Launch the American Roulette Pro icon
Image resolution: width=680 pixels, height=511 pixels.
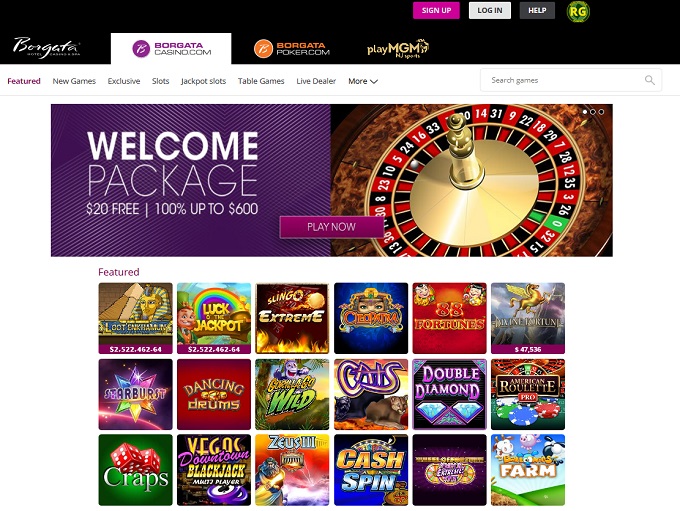click(x=528, y=394)
